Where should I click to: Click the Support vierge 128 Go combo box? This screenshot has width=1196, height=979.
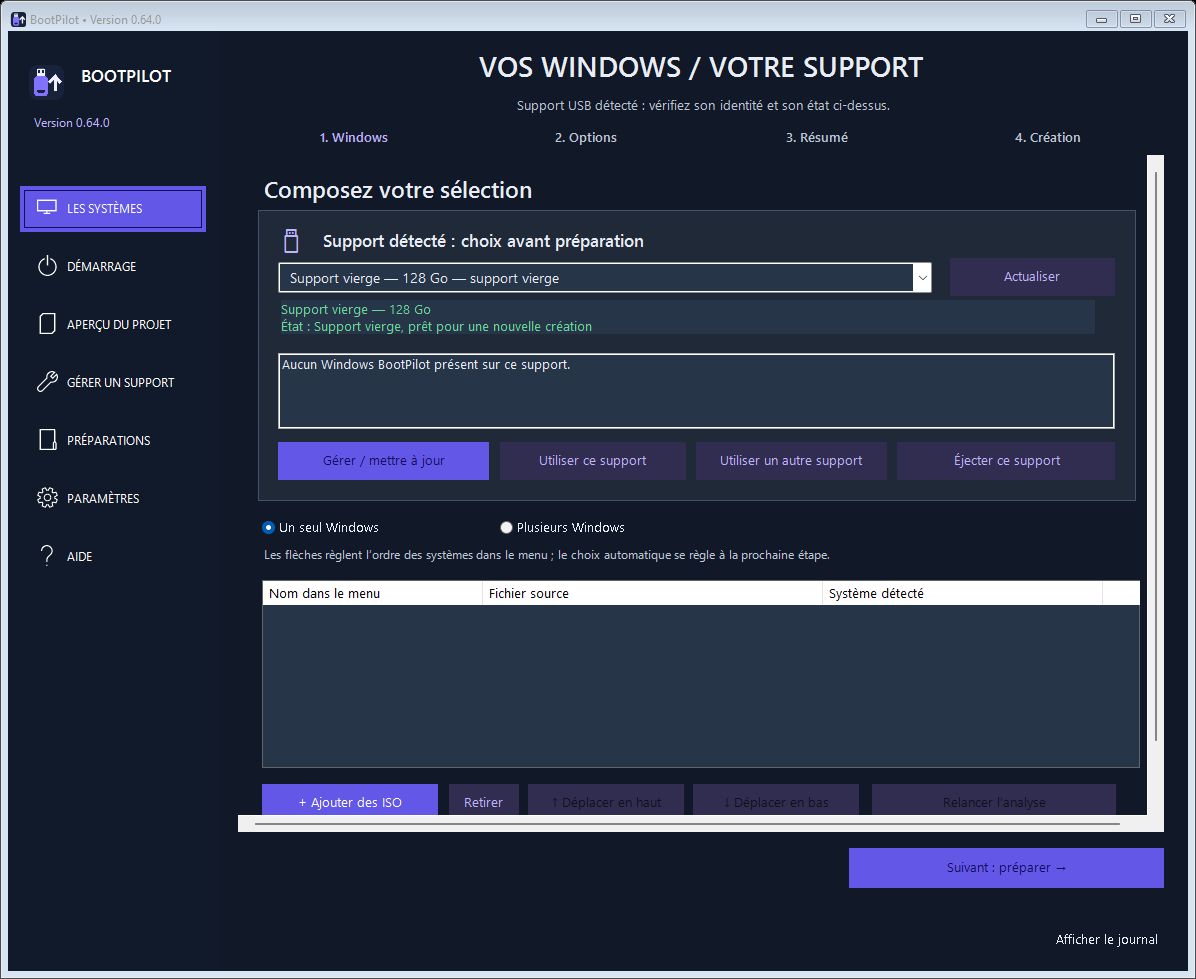click(x=604, y=278)
